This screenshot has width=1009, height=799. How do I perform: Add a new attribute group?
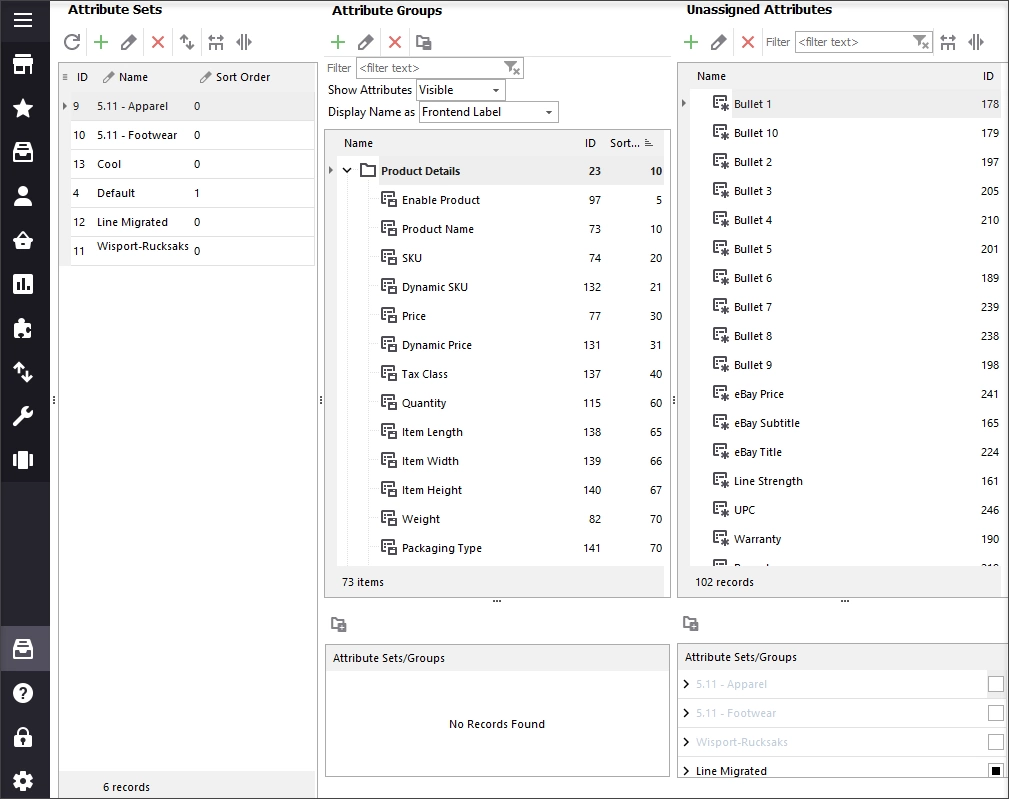[x=338, y=42]
